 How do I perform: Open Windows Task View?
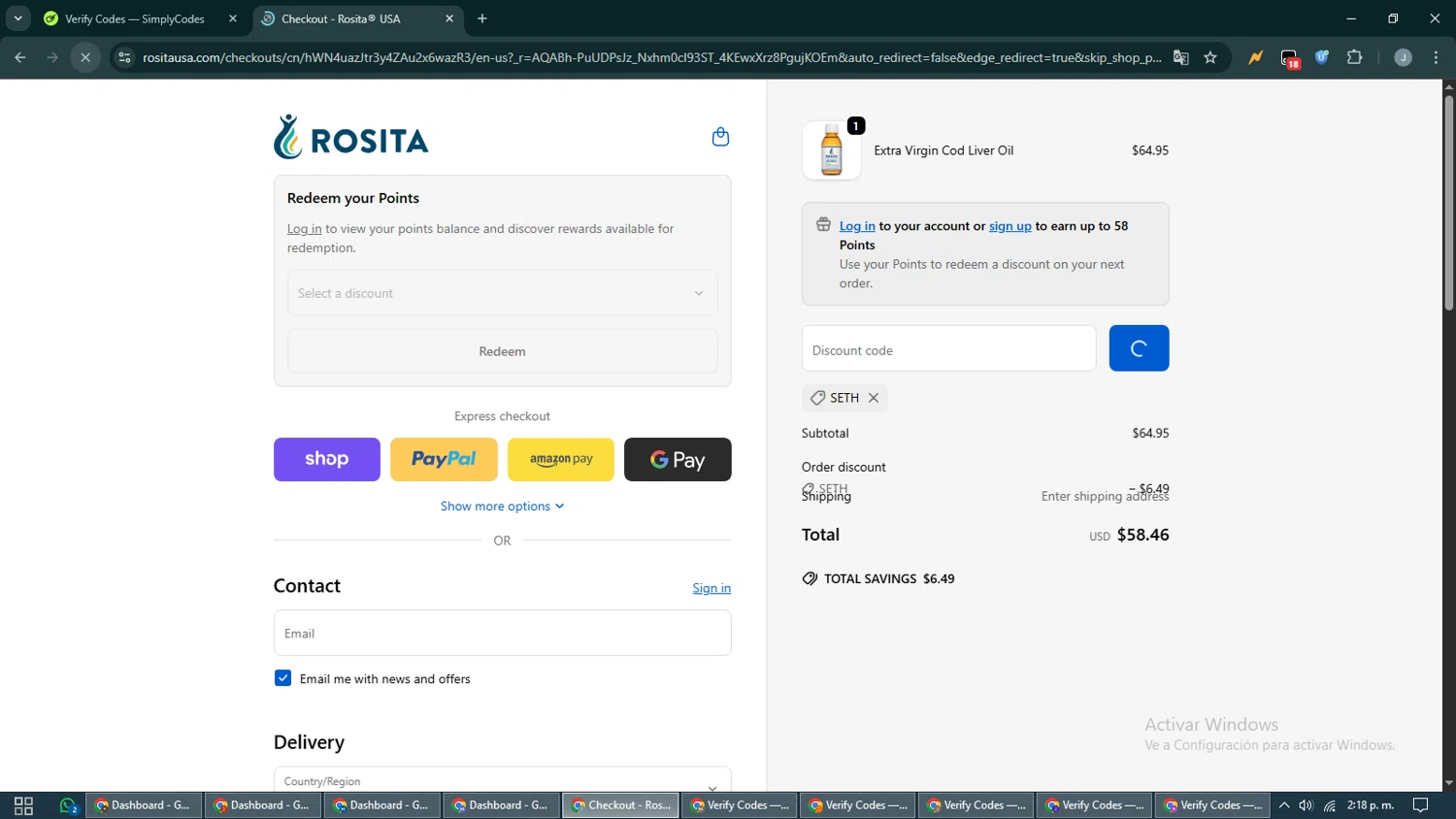click(23, 805)
